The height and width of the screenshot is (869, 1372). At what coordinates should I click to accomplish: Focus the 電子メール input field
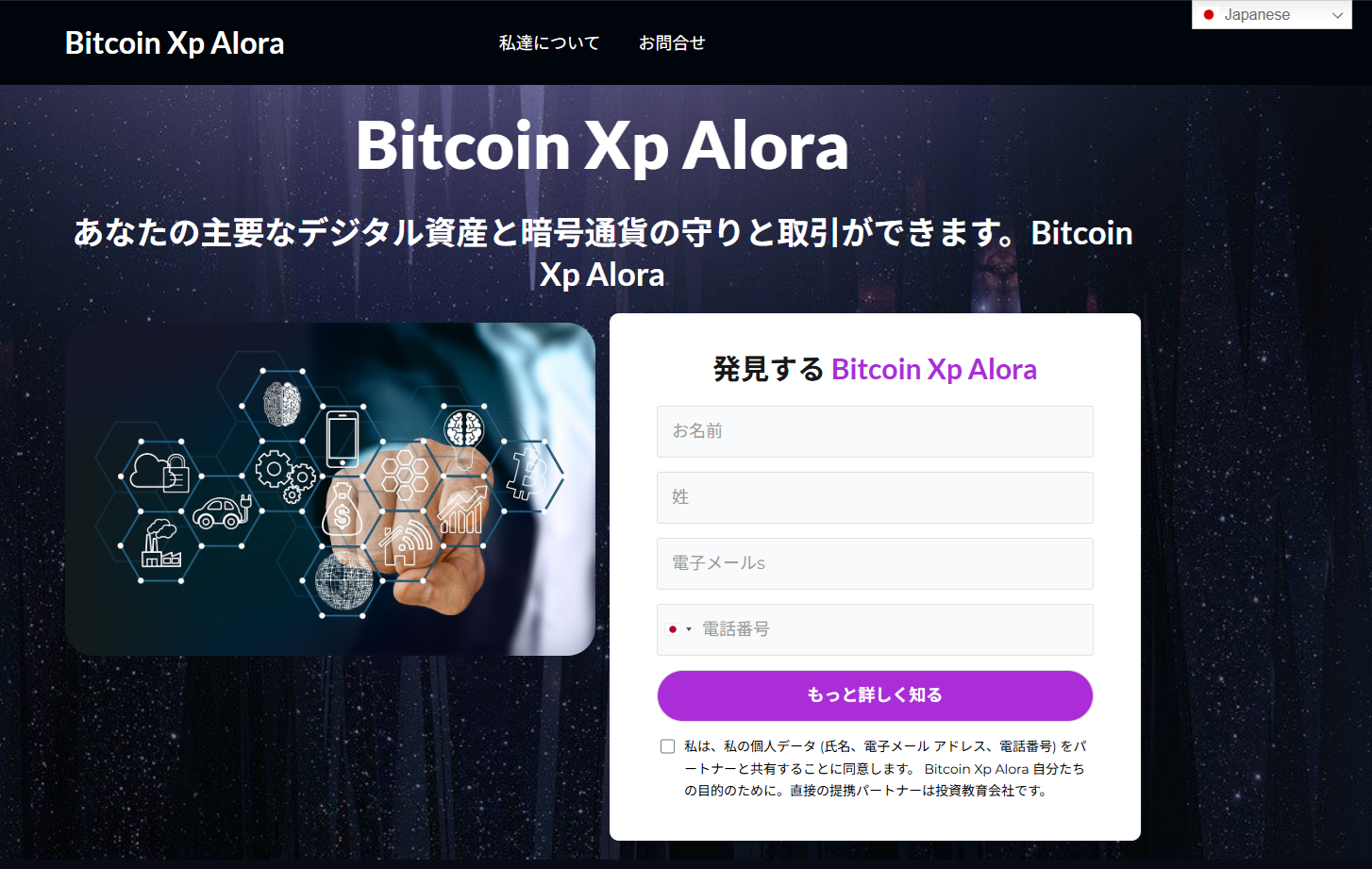[875, 563]
